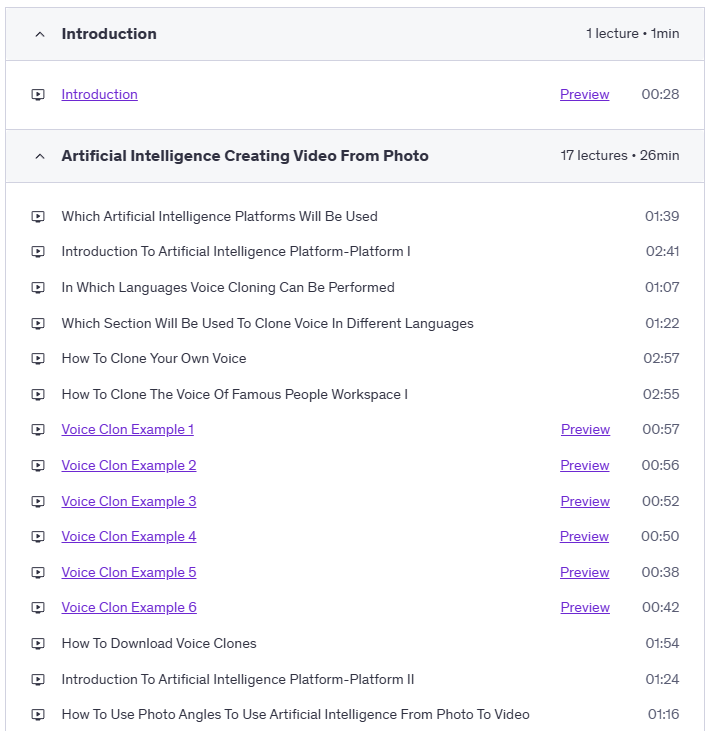Screen dimensions: 717x731
Task: Preview Voice Clon Example 3
Action: click(x=585, y=501)
